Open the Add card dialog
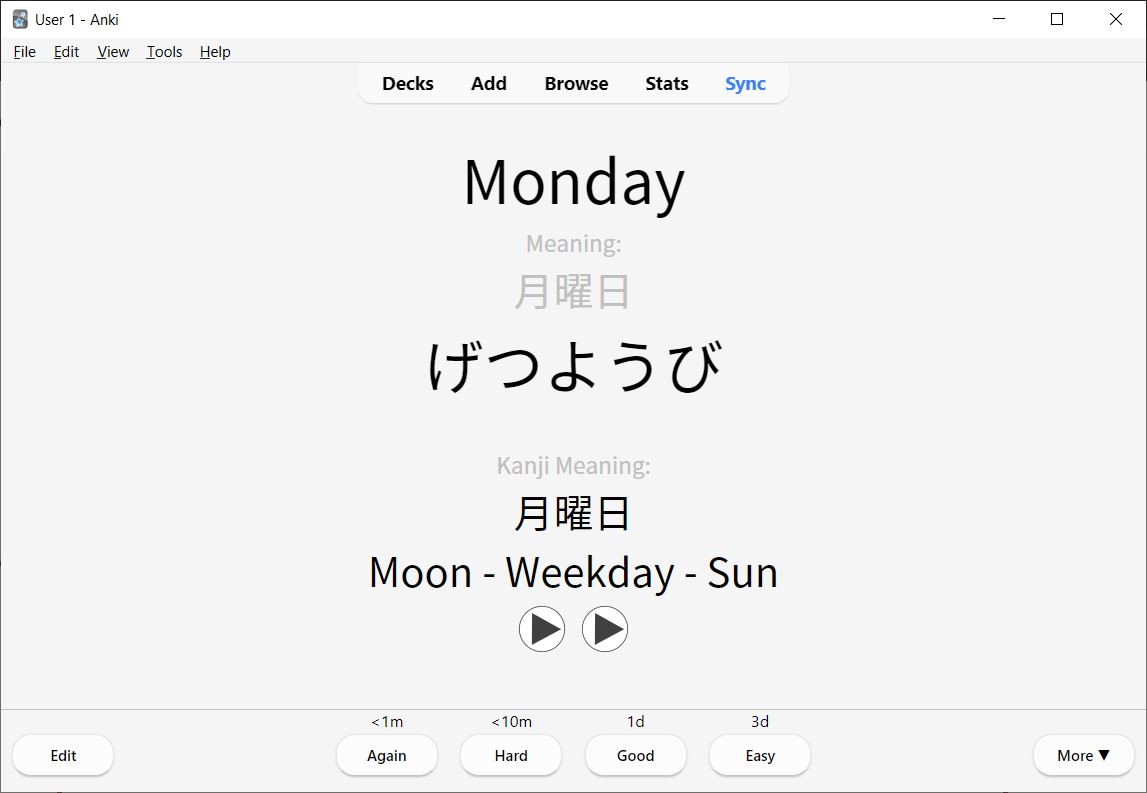 tap(488, 84)
